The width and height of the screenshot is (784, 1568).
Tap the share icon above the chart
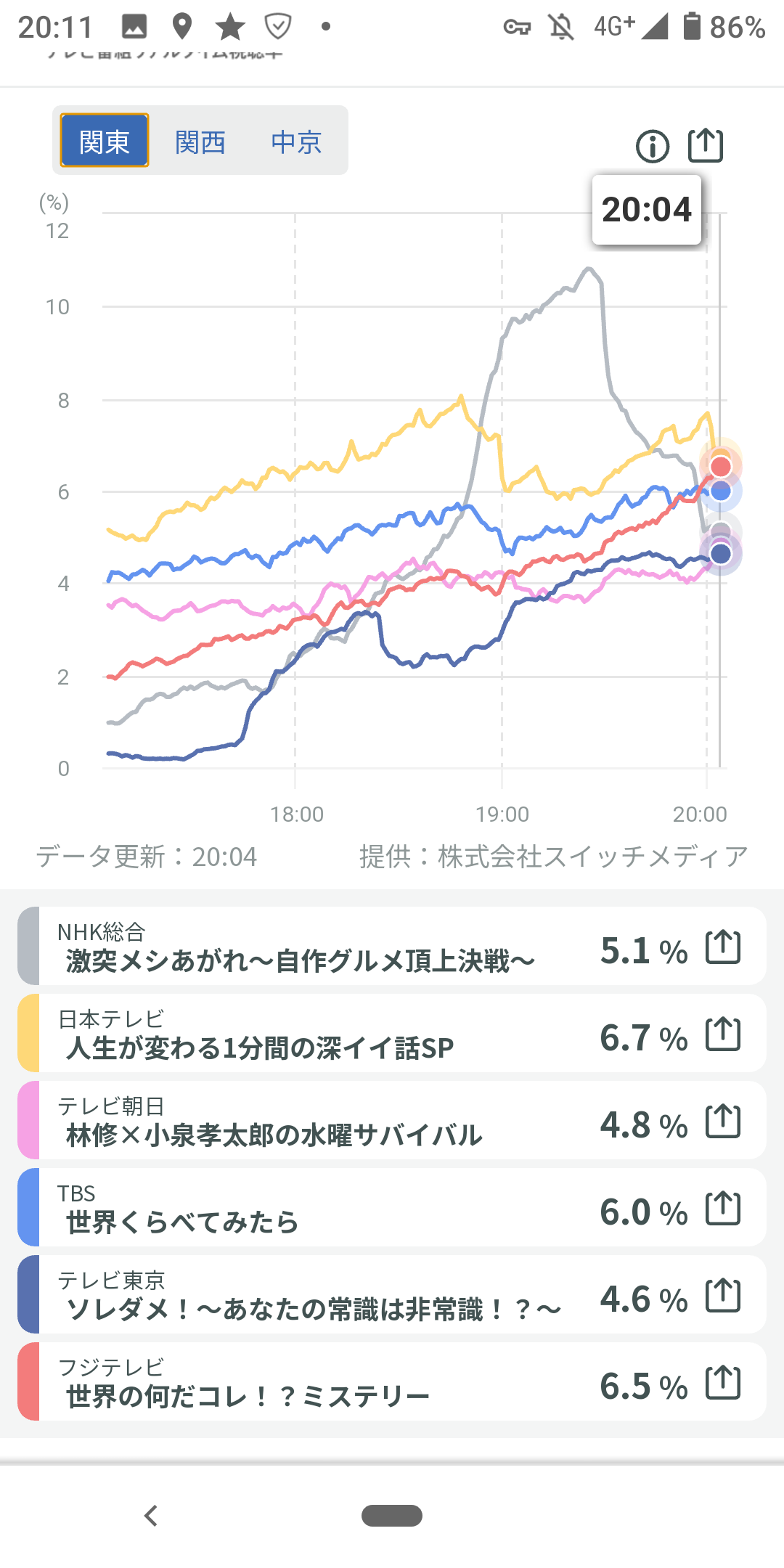pos(705,145)
